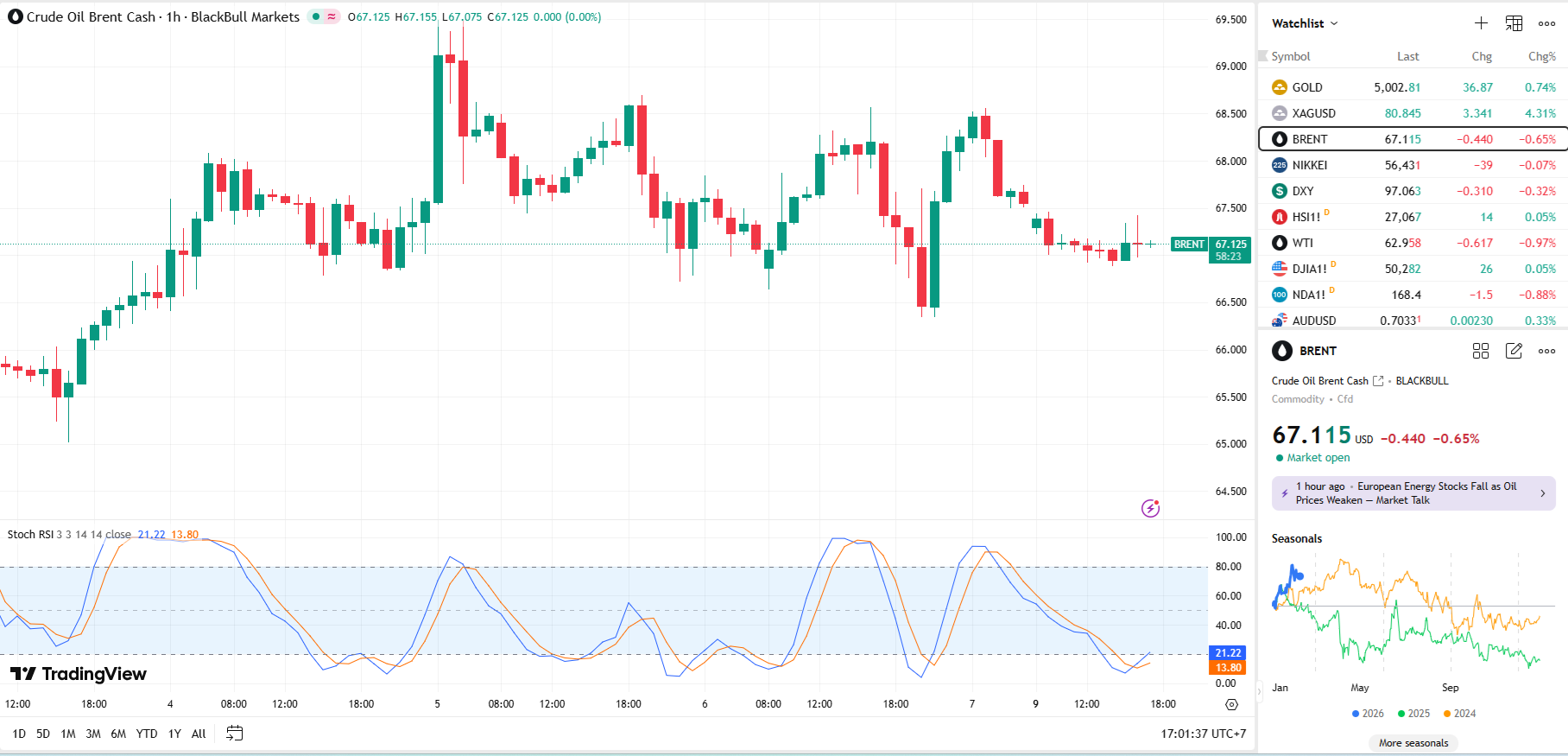The height and width of the screenshot is (756, 1568).
Task: Toggle the 2025 seasonal line
Action: 1413,714
